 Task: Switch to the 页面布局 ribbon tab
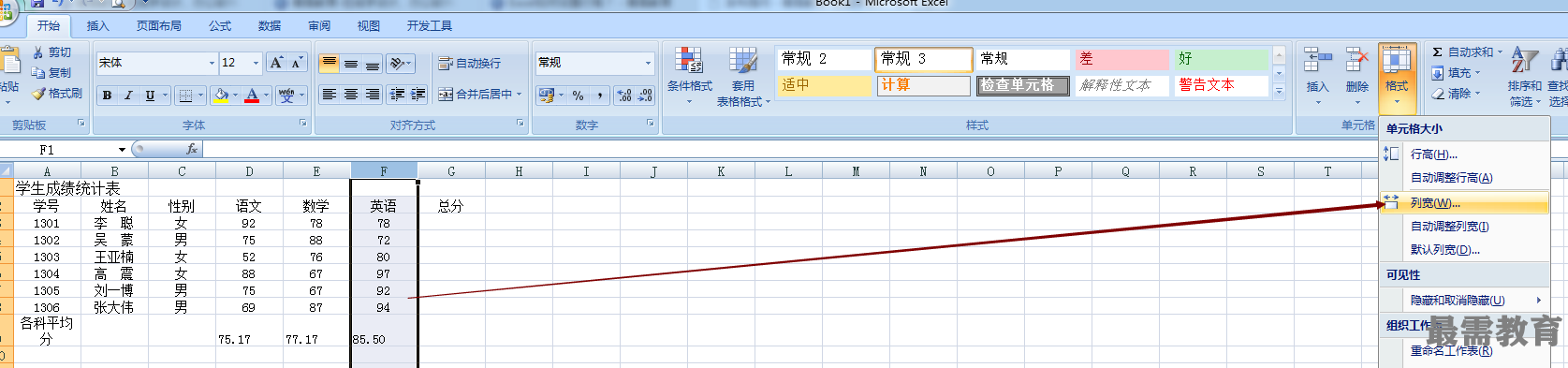tap(159, 26)
